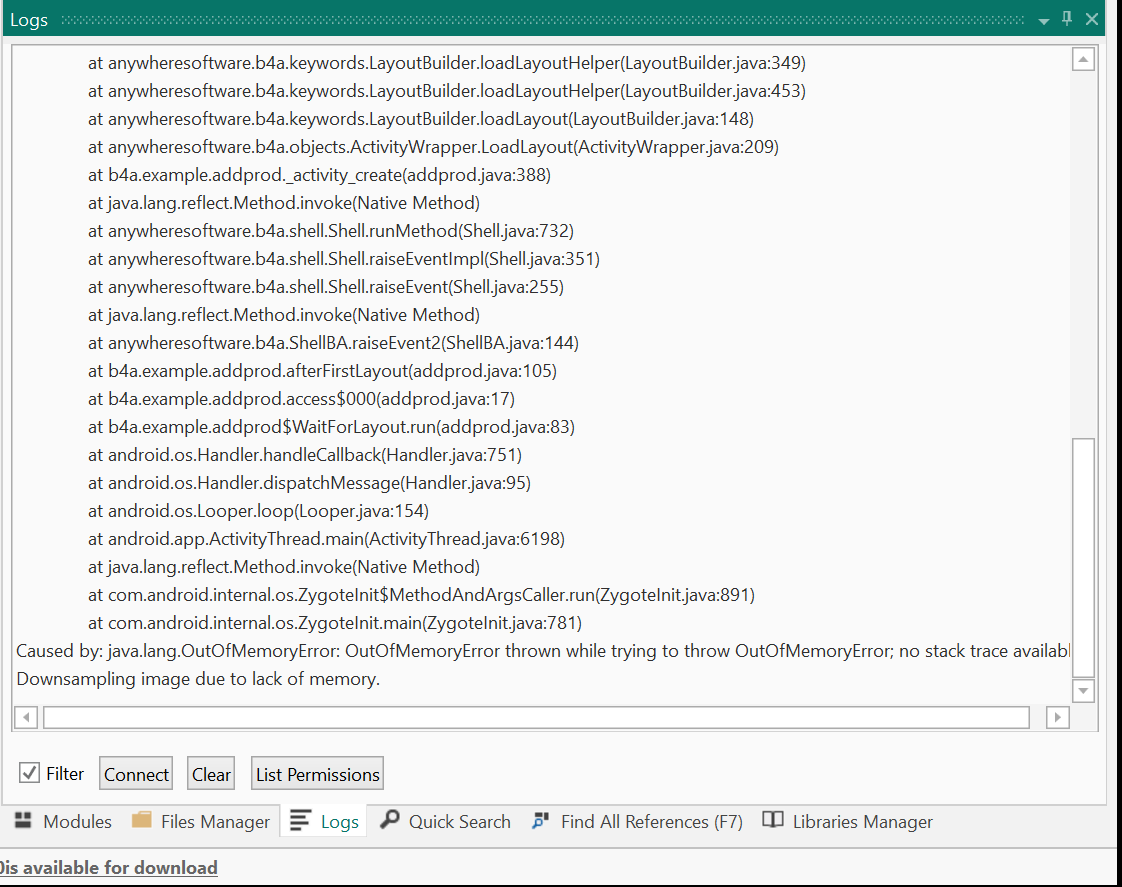This screenshot has width=1122, height=887.
Task: Pin the Logs panel with pushpin icon
Action: [1067, 19]
